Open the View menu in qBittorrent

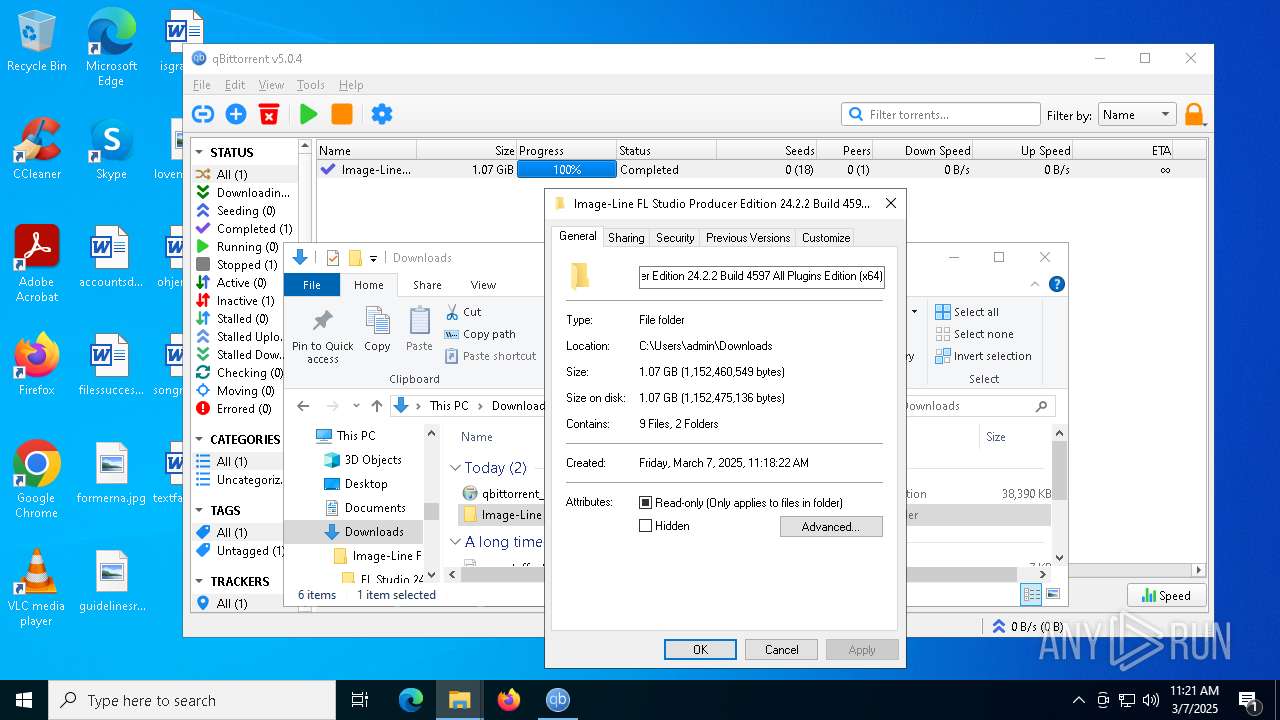tap(271, 85)
